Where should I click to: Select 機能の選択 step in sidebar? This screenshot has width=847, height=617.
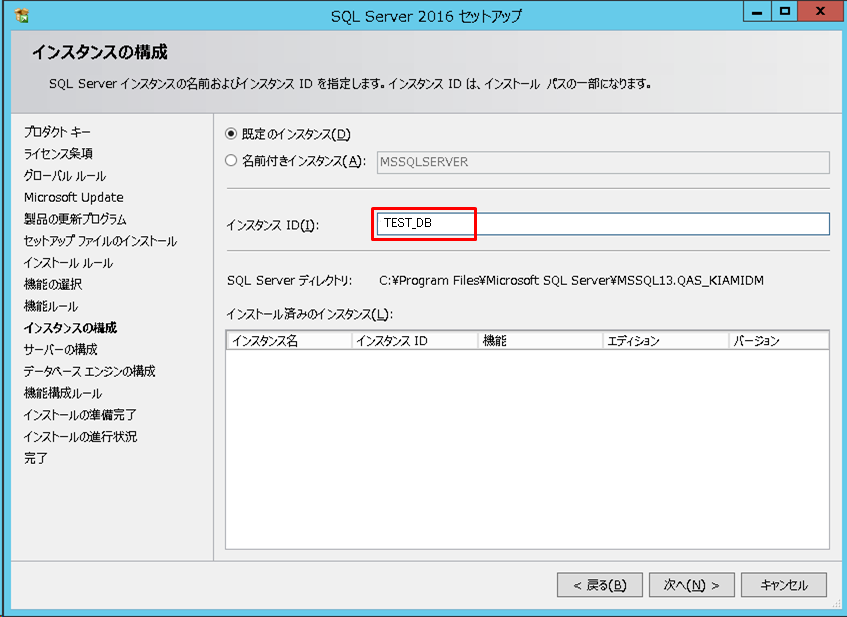pyautogui.click(x=53, y=284)
